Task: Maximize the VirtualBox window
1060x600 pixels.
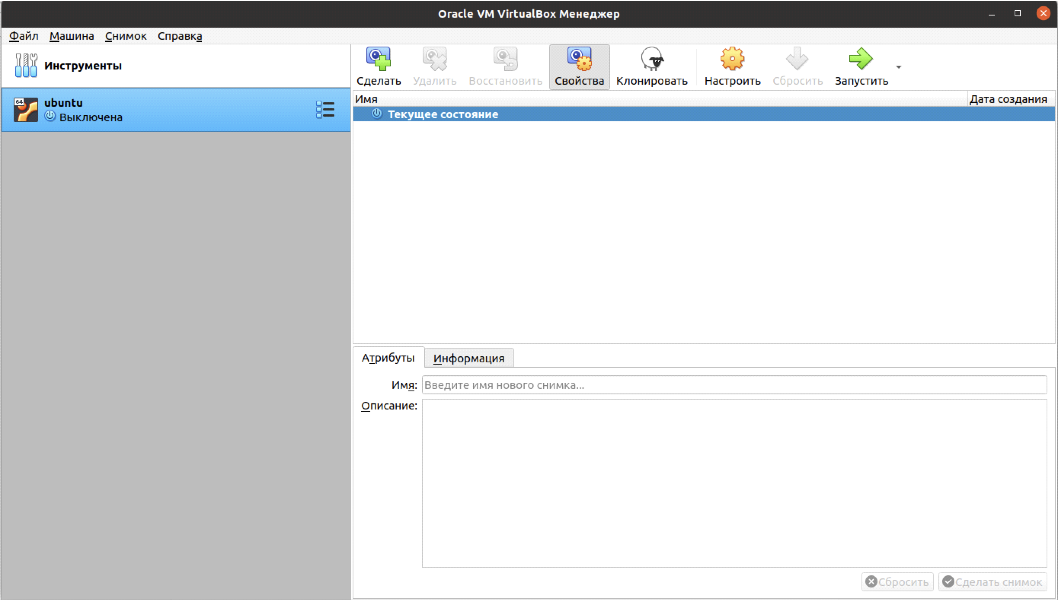Action: pyautogui.click(x=1017, y=14)
